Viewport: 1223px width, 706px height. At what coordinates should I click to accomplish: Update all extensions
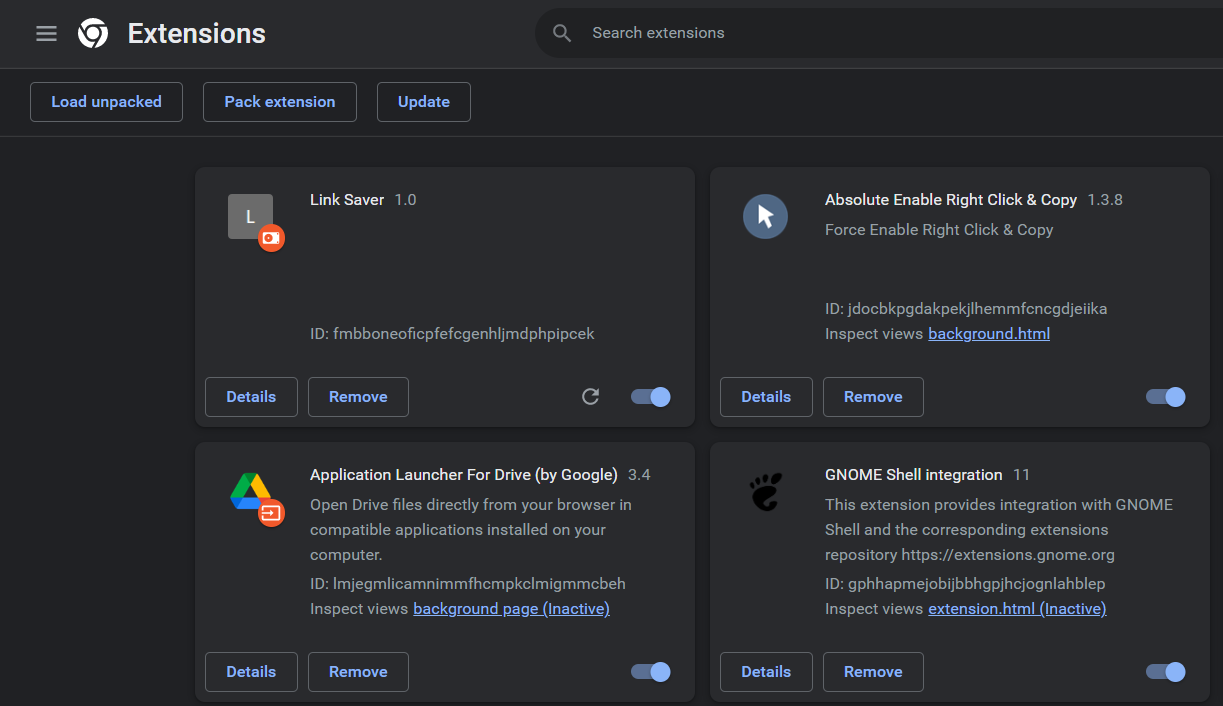click(x=424, y=102)
